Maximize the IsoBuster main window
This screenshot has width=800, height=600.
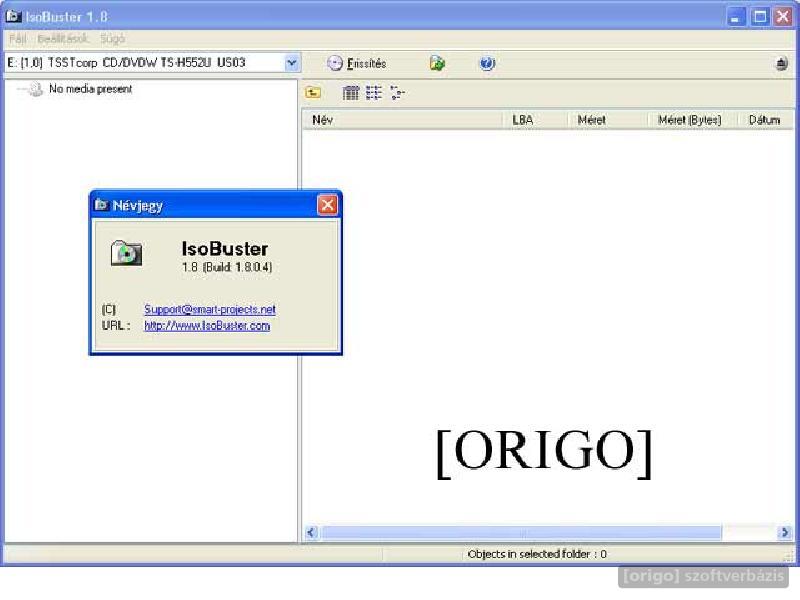(760, 17)
